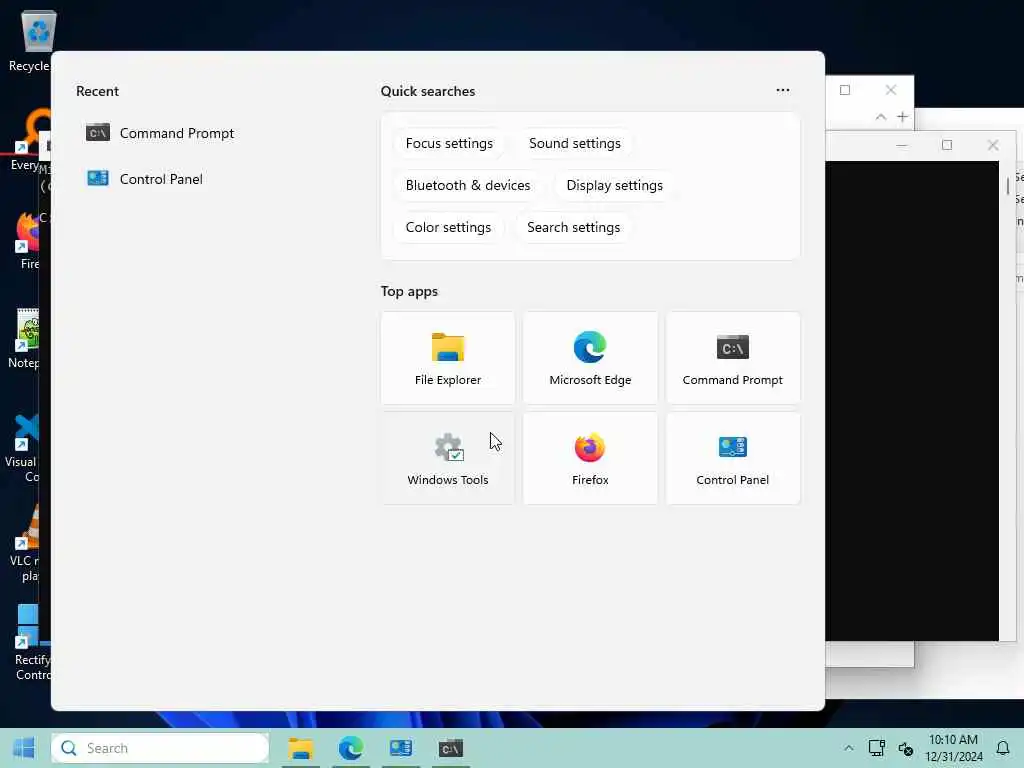The image size is (1024, 768).
Task: Minimize the black console window
Action: click(901, 145)
